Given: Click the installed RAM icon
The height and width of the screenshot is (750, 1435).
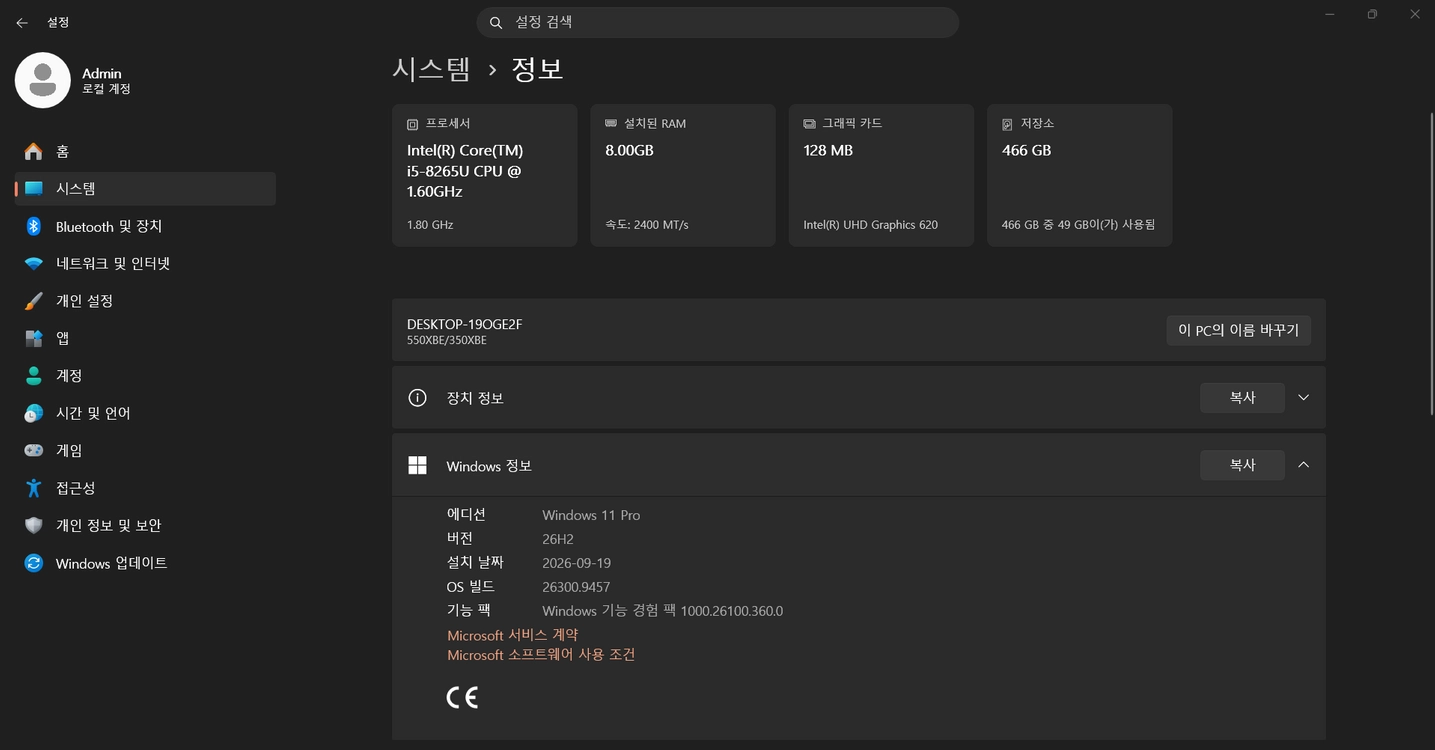Looking at the screenshot, I should tap(611, 123).
